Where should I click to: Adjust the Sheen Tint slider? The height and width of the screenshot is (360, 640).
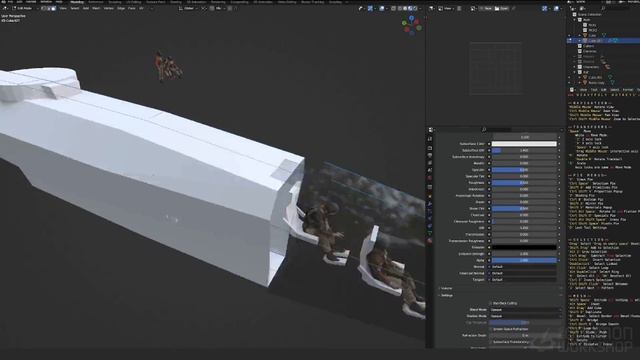(x=524, y=209)
